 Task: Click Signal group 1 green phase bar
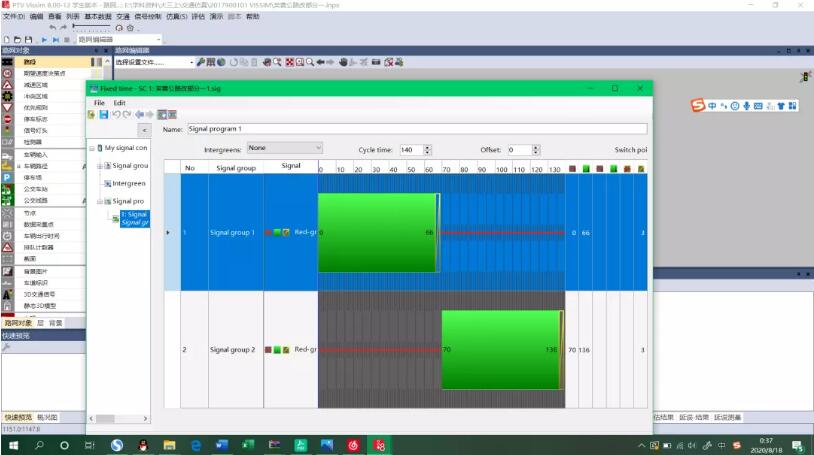click(378, 233)
